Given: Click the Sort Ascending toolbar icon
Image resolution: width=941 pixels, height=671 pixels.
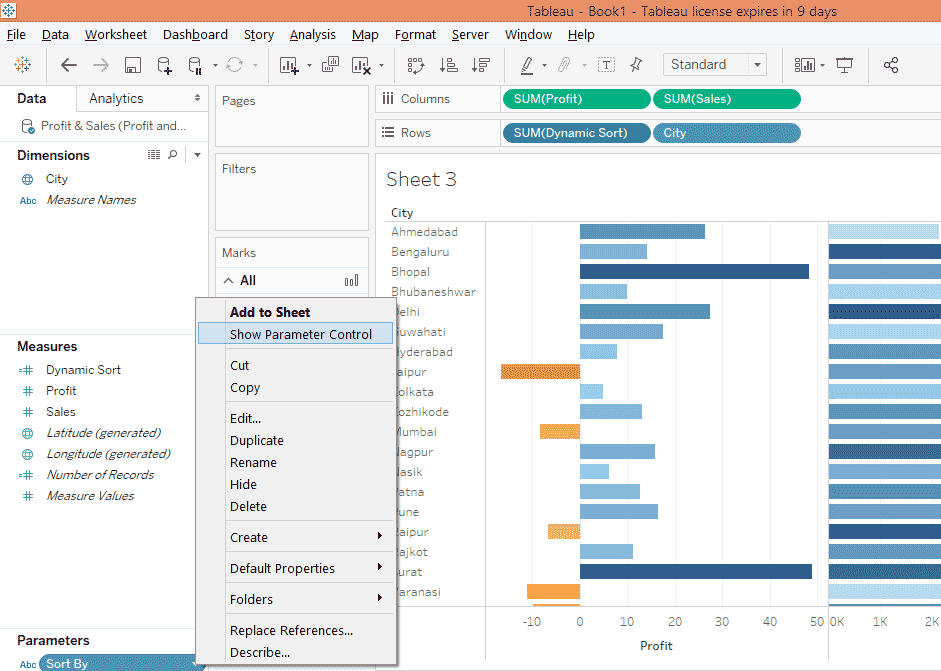Looking at the screenshot, I should click(x=448, y=65).
